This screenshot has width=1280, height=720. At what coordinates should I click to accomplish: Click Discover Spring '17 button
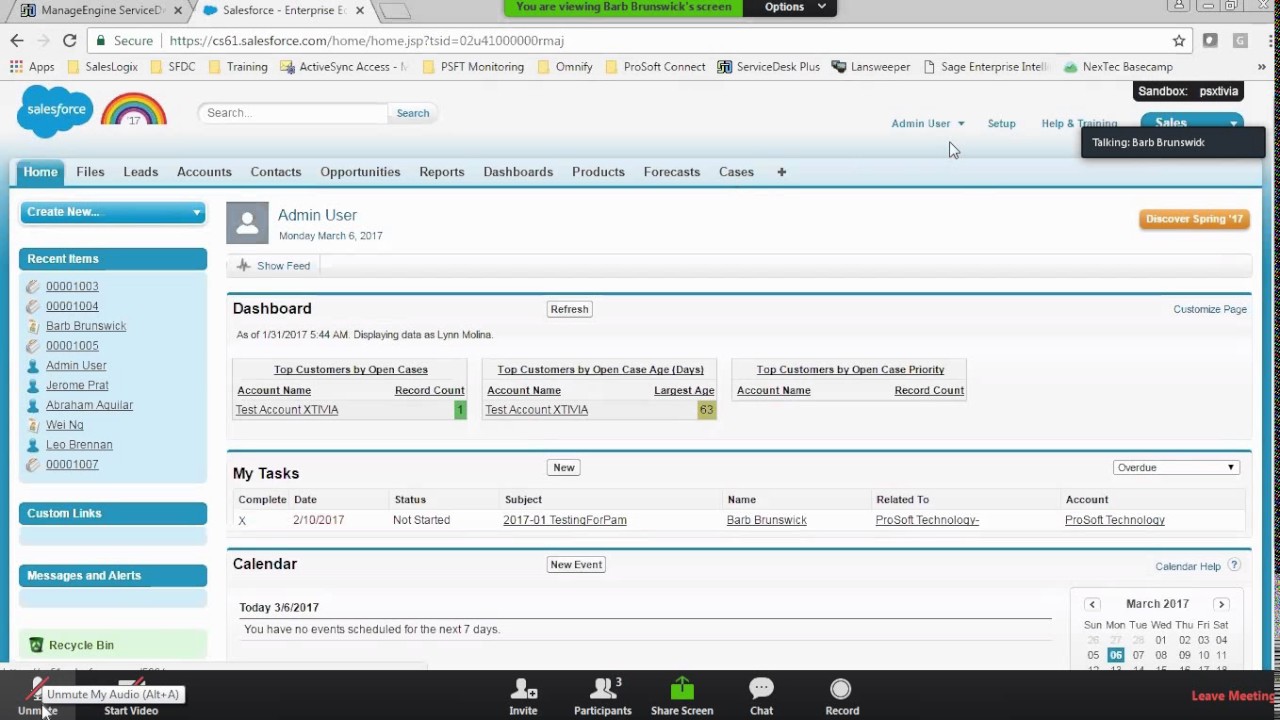tap(1194, 219)
